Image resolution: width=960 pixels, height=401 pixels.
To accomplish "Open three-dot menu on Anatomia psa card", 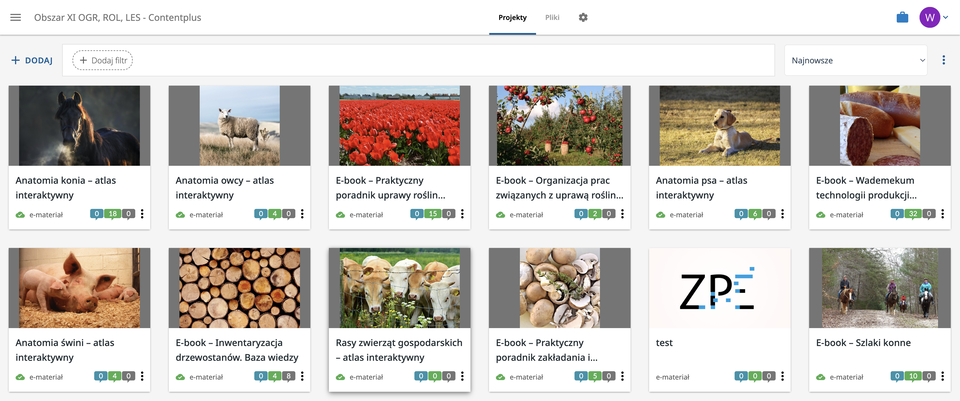I will [782, 214].
